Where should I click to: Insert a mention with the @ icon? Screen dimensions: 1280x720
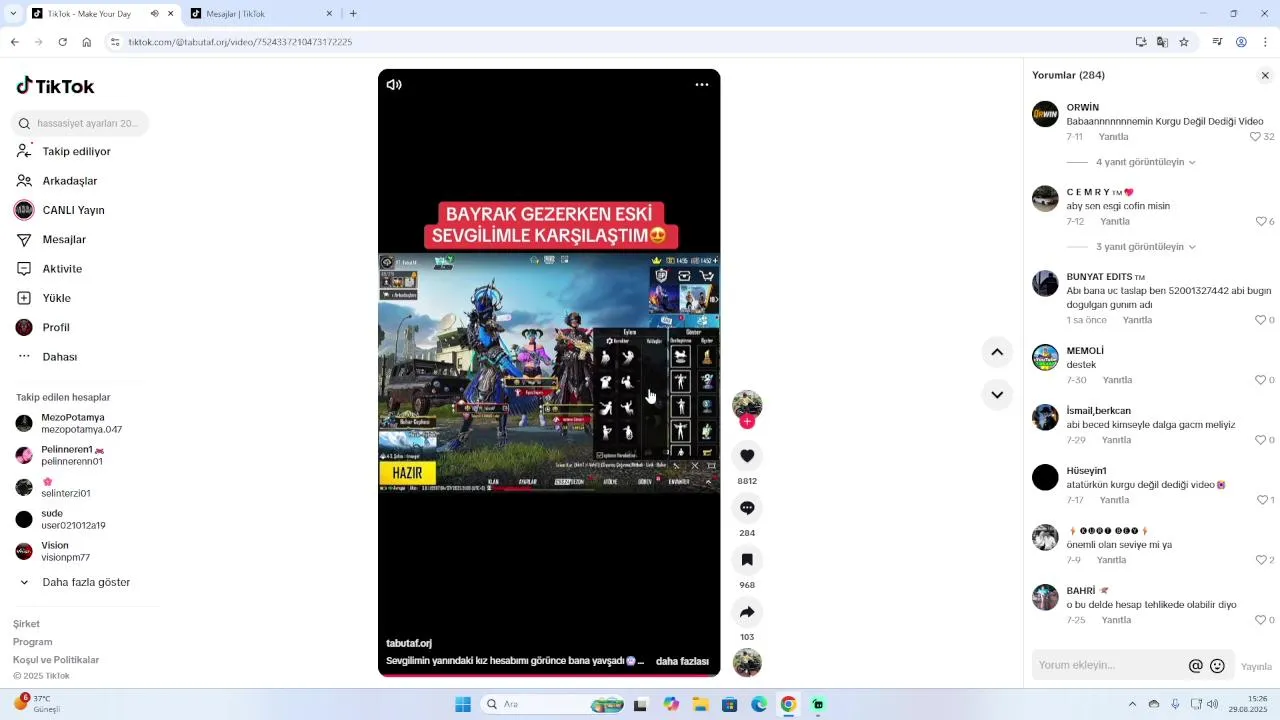[x=1195, y=666]
